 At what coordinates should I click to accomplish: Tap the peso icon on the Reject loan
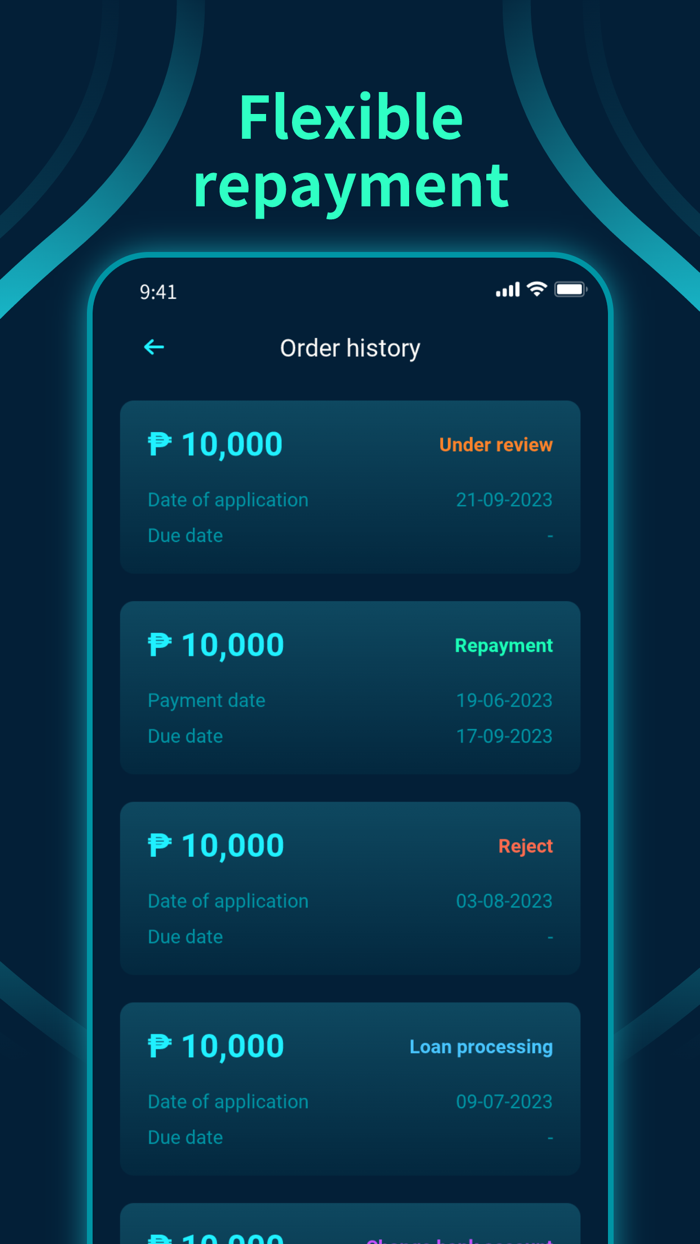point(158,845)
